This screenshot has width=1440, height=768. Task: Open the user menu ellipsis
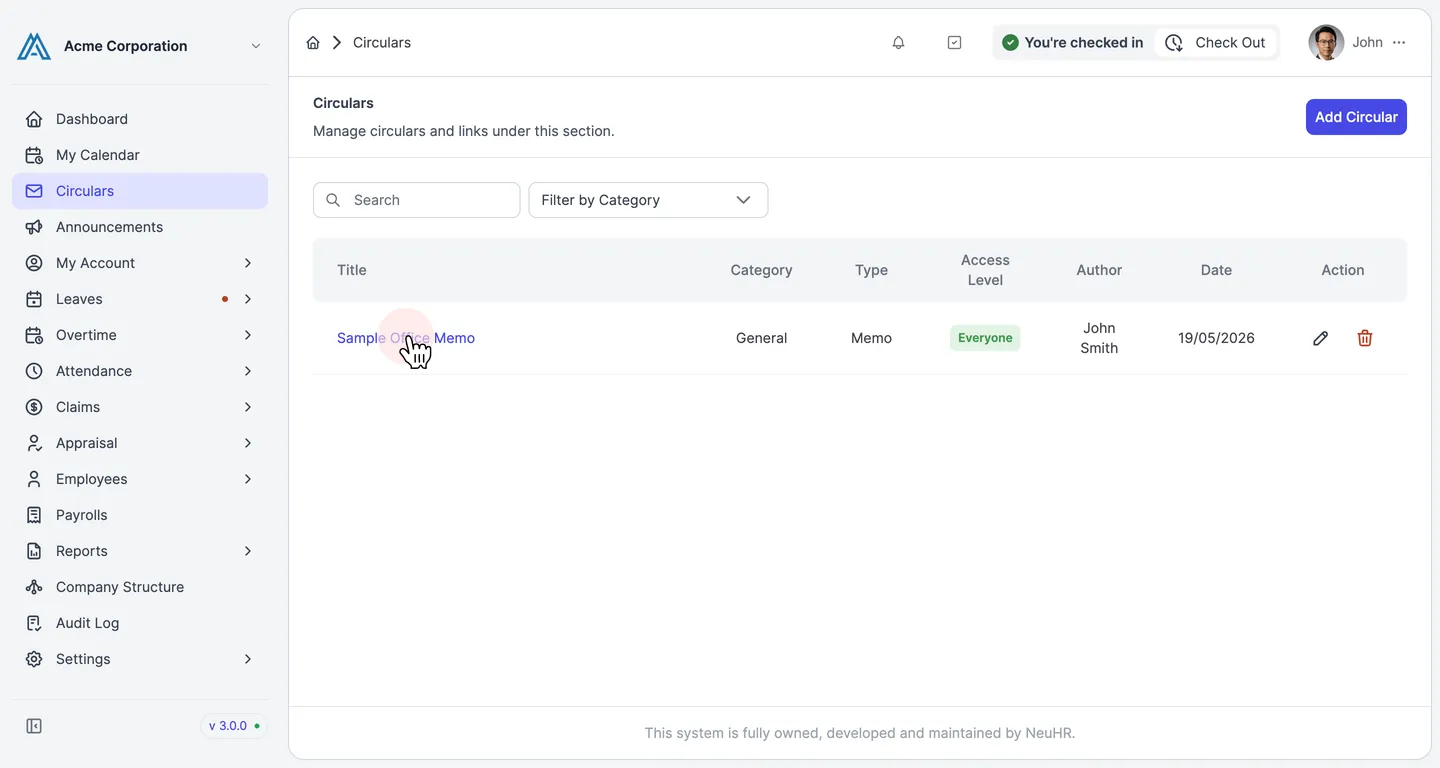click(x=1399, y=43)
